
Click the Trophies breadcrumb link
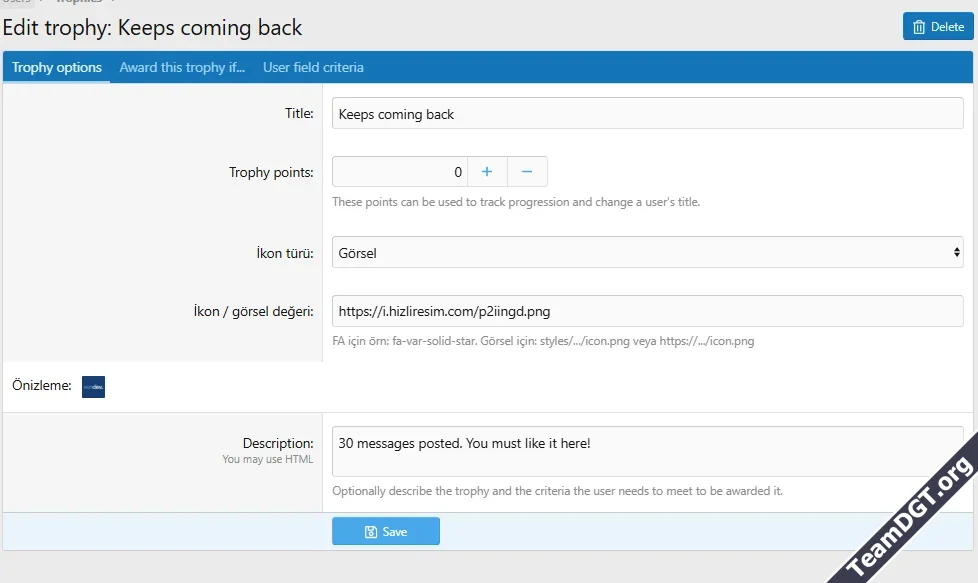click(x=78, y=2)
